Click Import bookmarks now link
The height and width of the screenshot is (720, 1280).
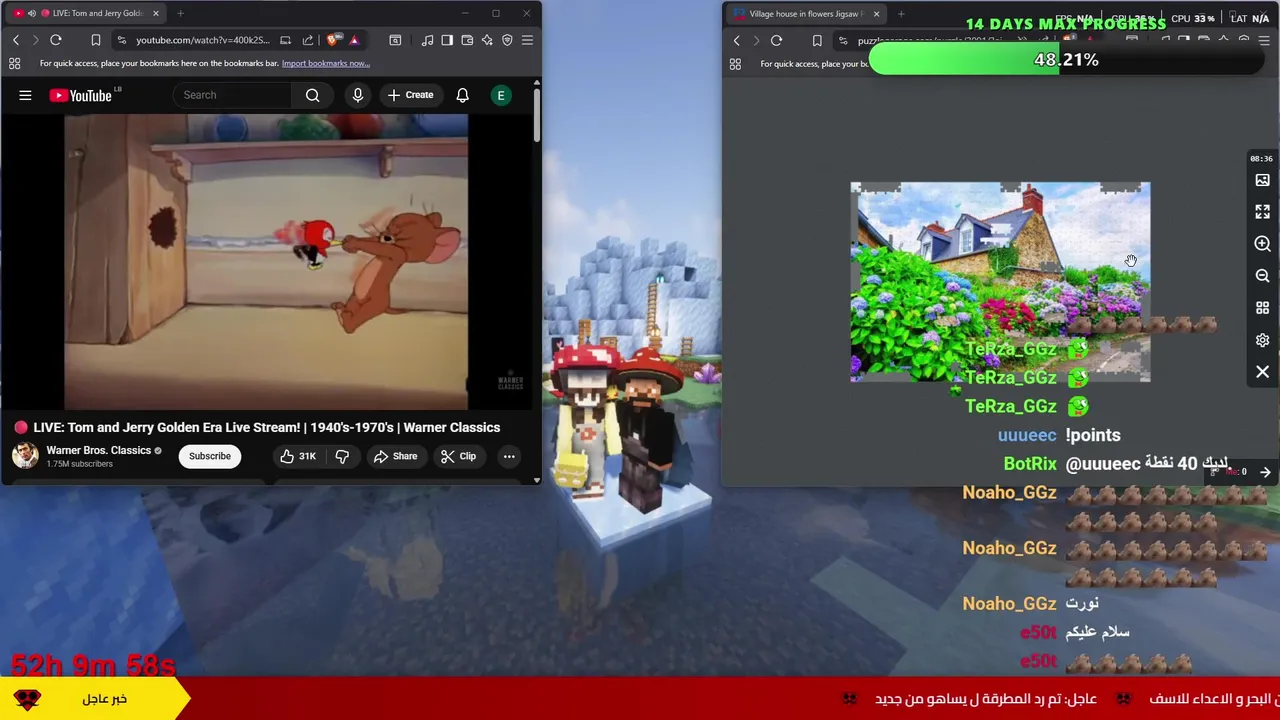point(326,63)
